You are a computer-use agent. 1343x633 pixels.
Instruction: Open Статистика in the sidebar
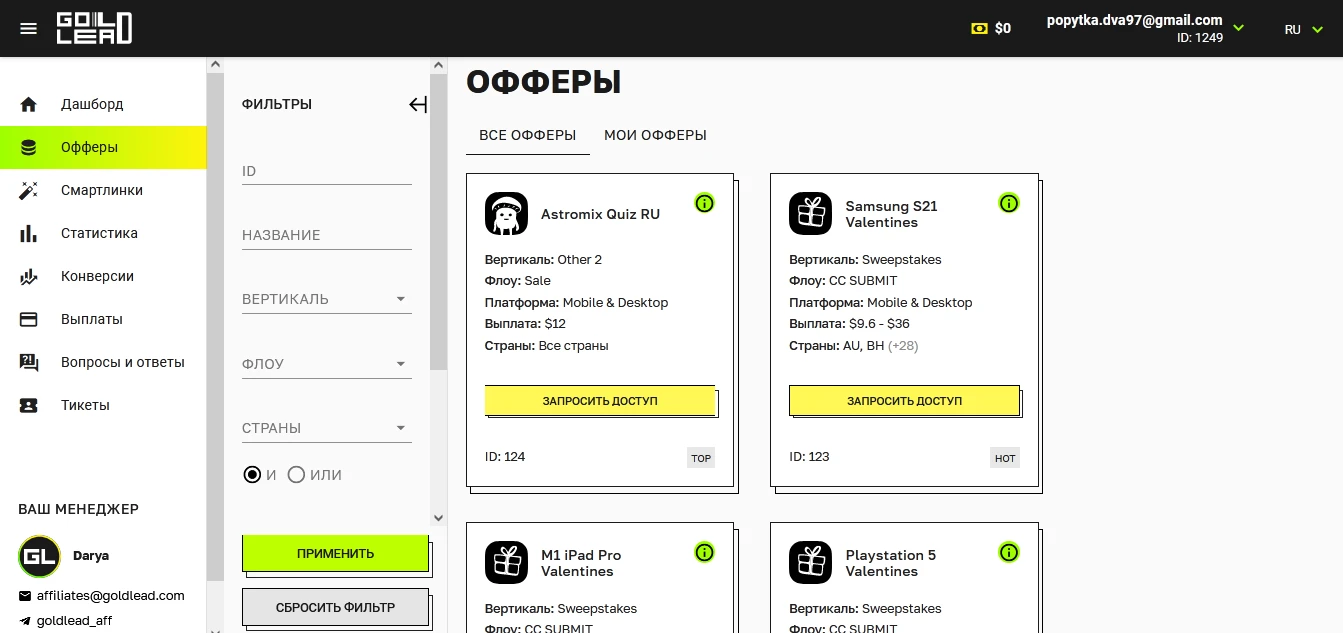click(103, 233)
